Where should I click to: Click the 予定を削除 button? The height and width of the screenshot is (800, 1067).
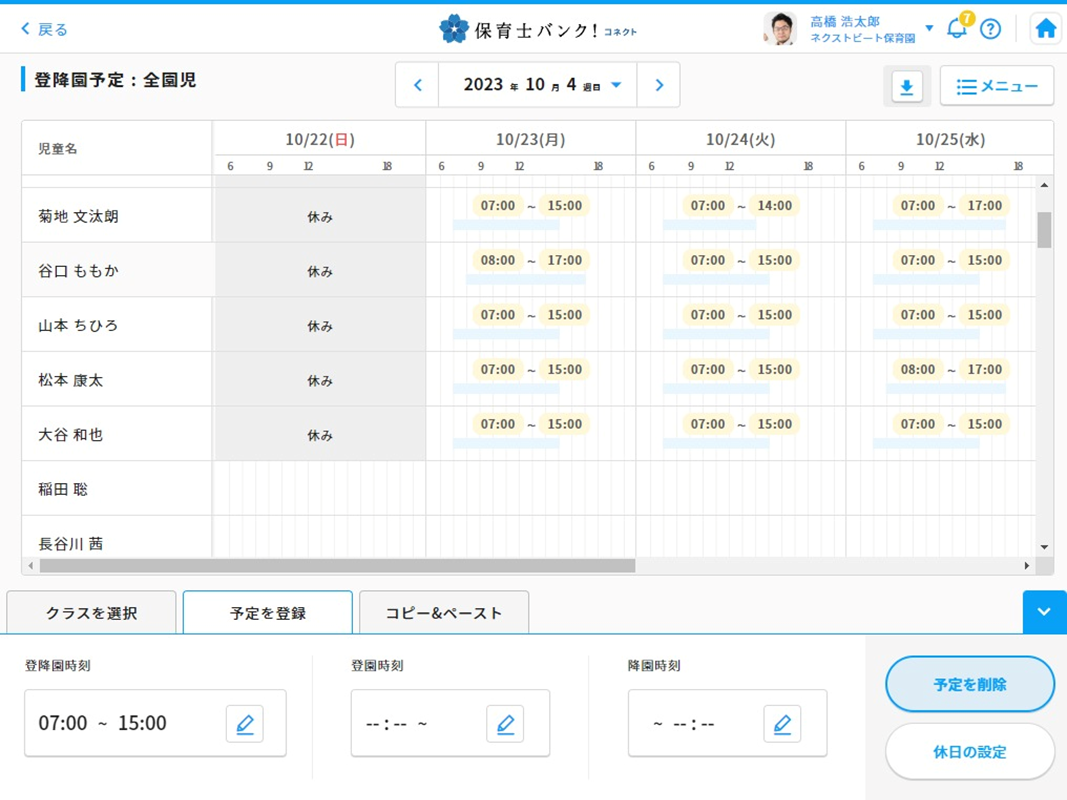[969, 685]
